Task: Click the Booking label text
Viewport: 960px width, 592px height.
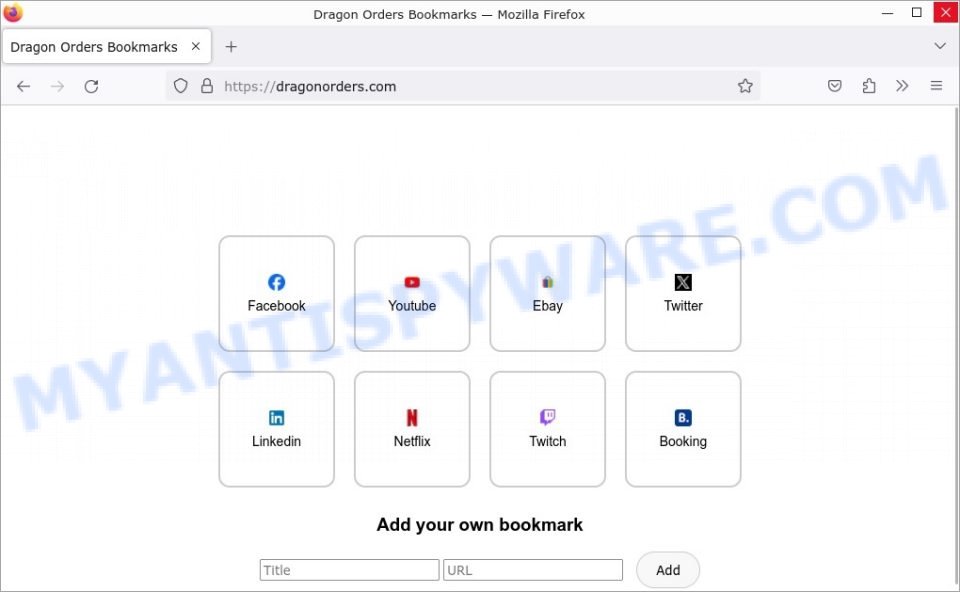Action: (683, 441)
